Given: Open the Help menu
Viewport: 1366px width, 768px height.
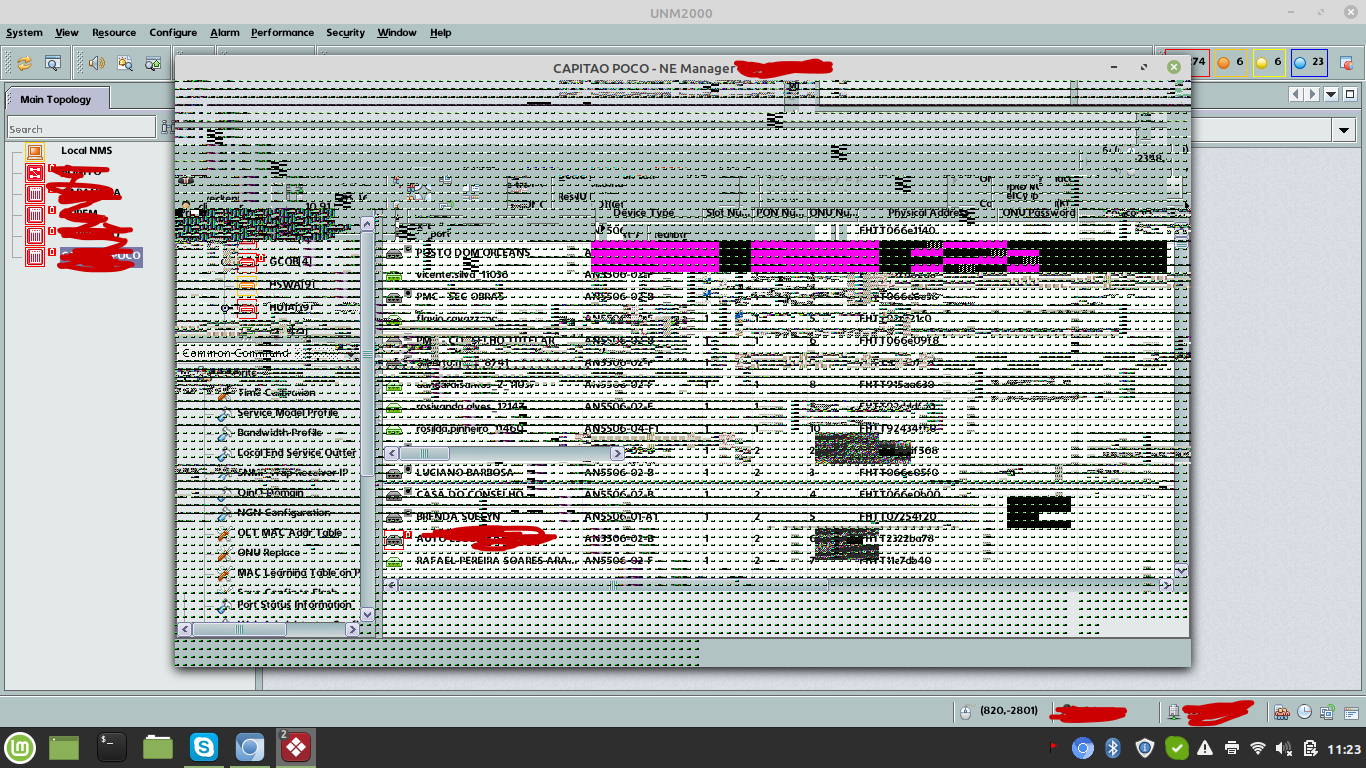Looking at the screenshot, I should point(441,32).
